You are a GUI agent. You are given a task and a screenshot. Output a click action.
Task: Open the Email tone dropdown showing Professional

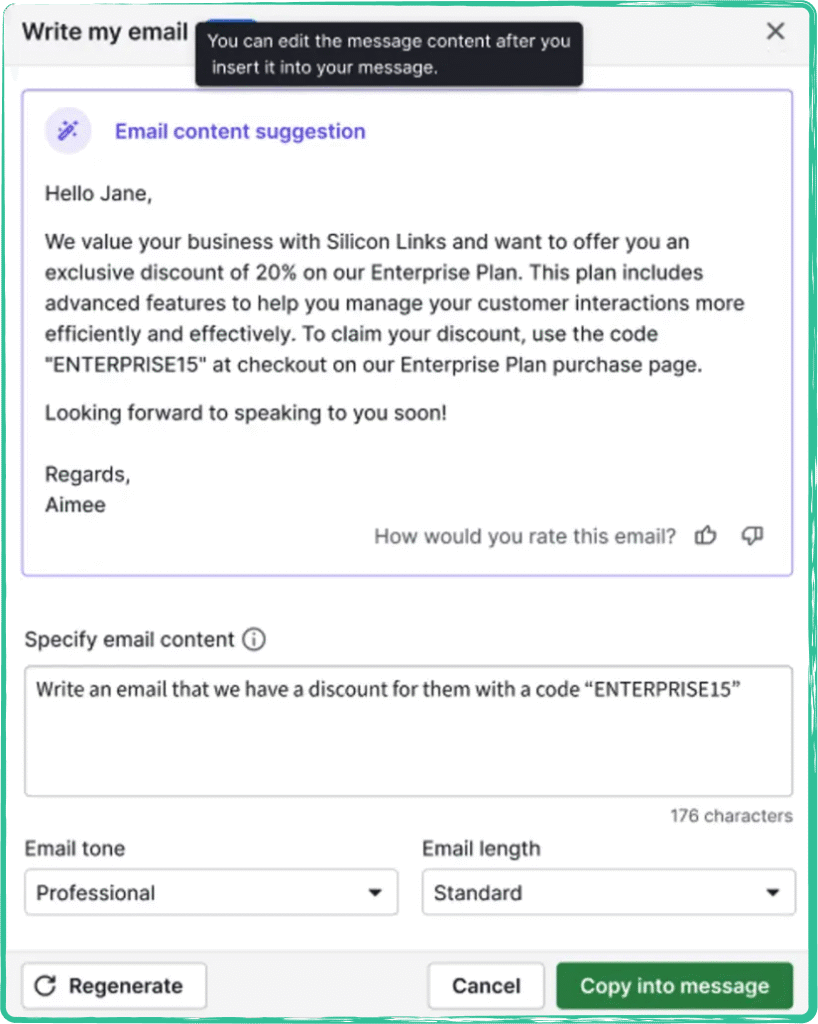[x=211, y=892]
